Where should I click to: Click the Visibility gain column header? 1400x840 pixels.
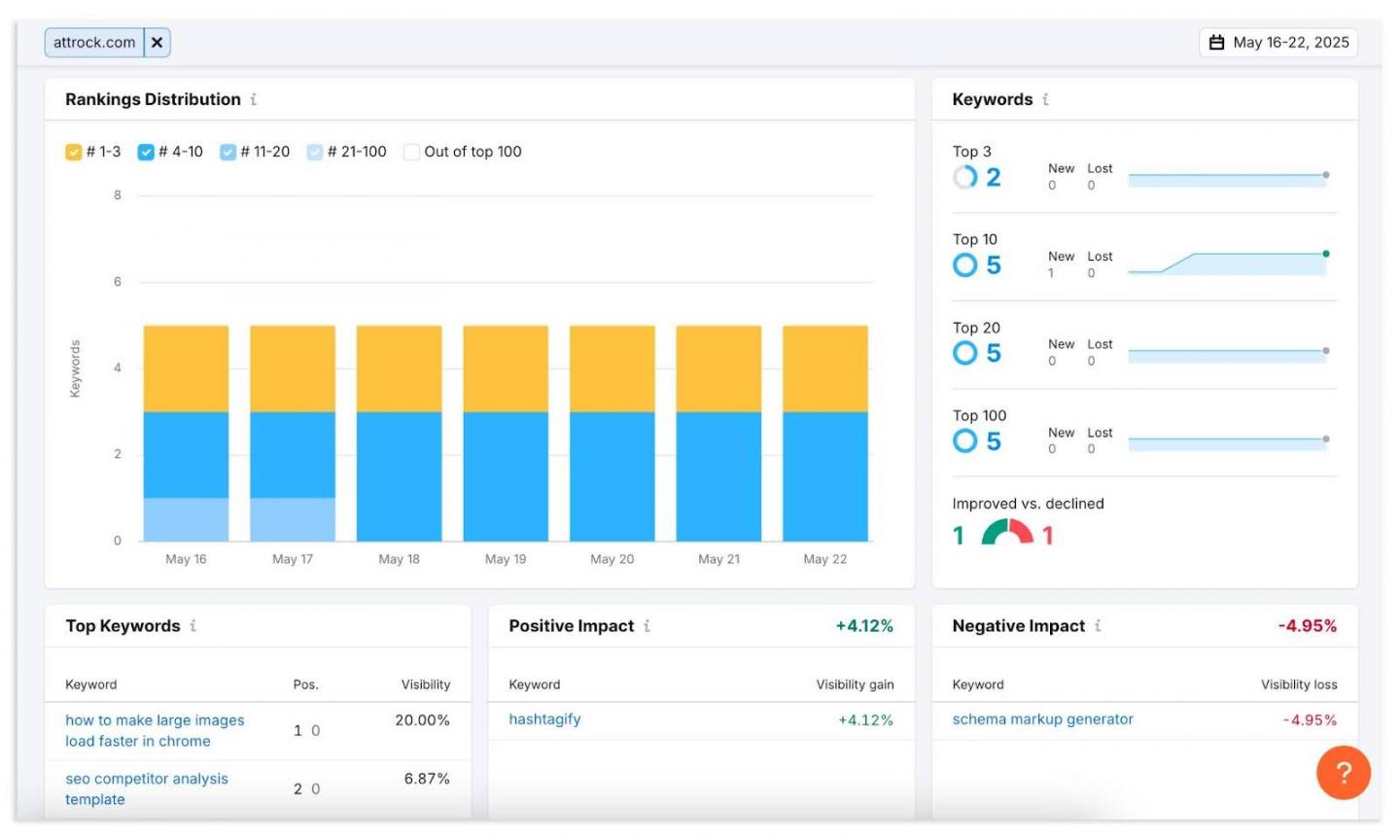coord(855,684)
